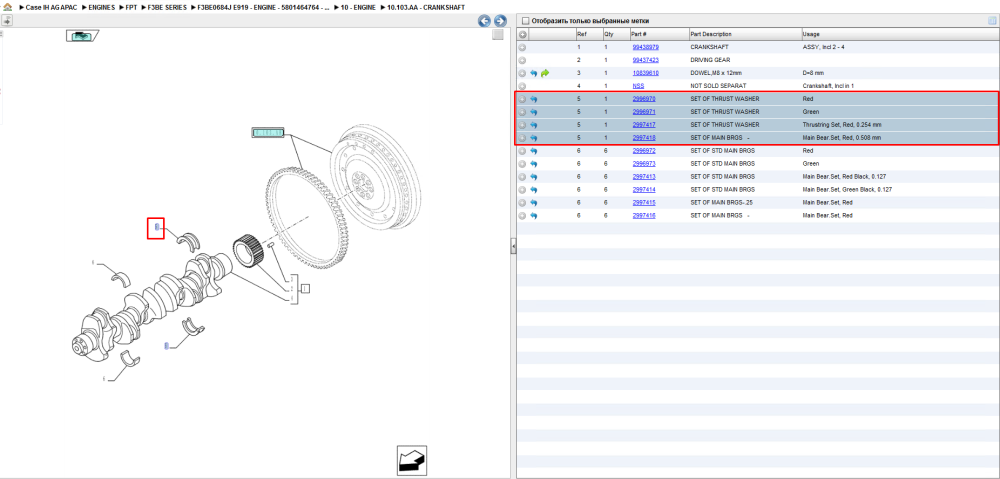
Task: Open part number link 2997418
Action: (643, 138)
